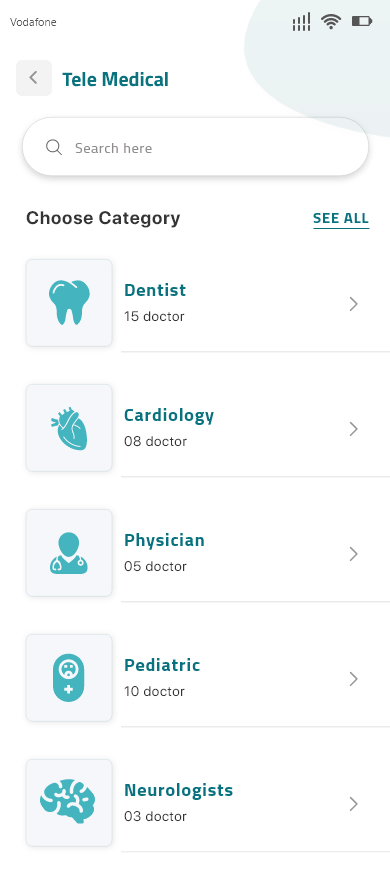Tap the battery status icon
This screenshot has height=875, width=390.
[x=362, y=22]
